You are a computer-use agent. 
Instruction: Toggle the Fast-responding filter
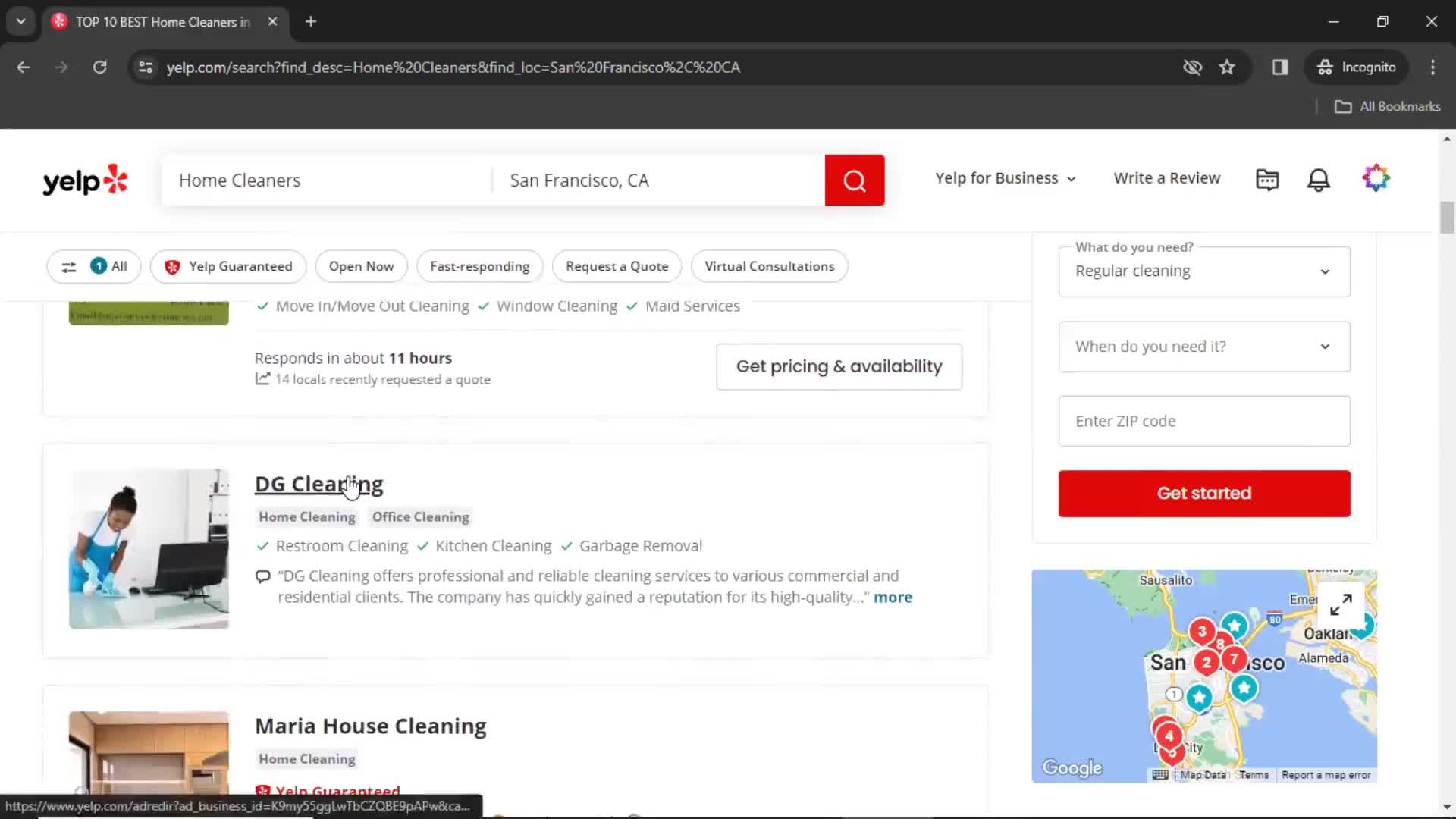point(480,265)
